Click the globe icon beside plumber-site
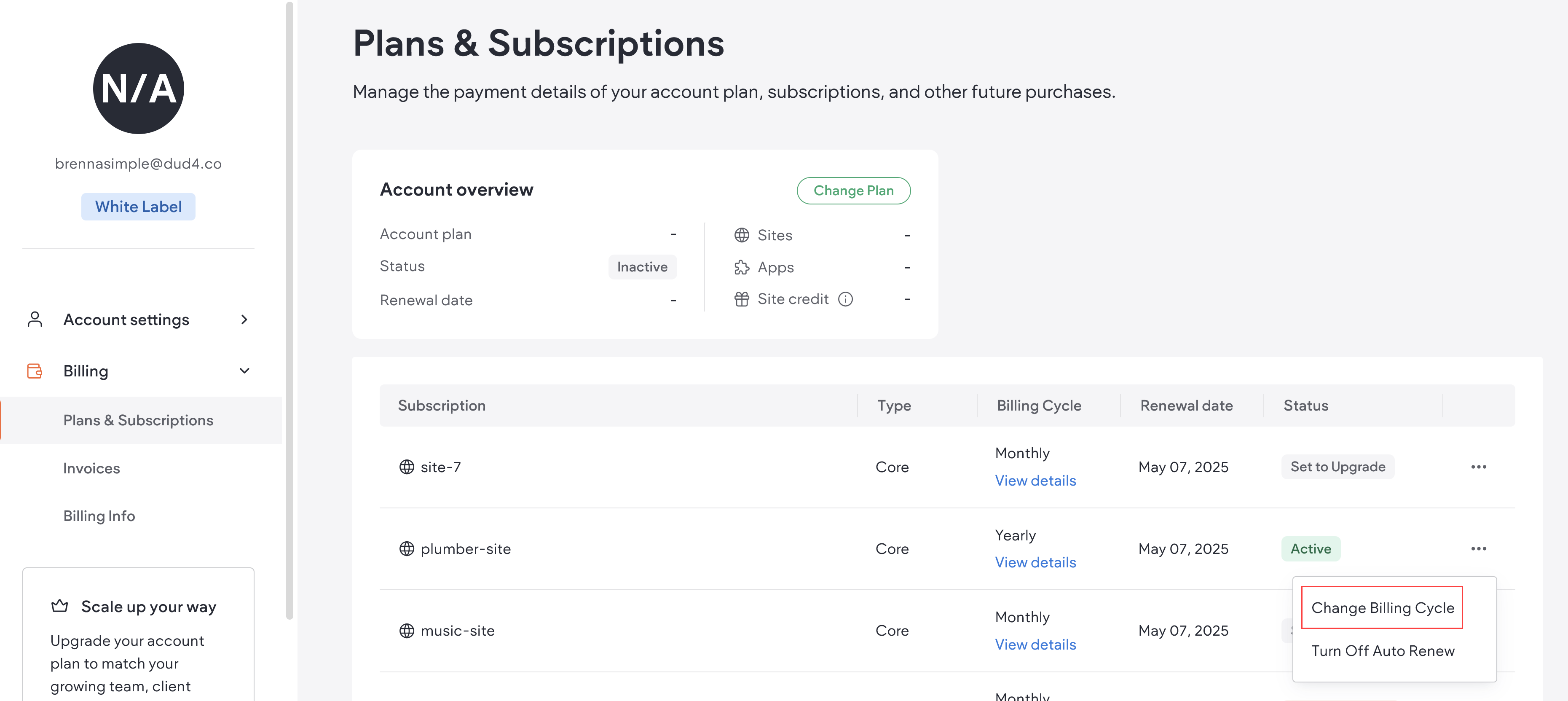The width and height of the screenshot is (1568, 701). [407, 549]
